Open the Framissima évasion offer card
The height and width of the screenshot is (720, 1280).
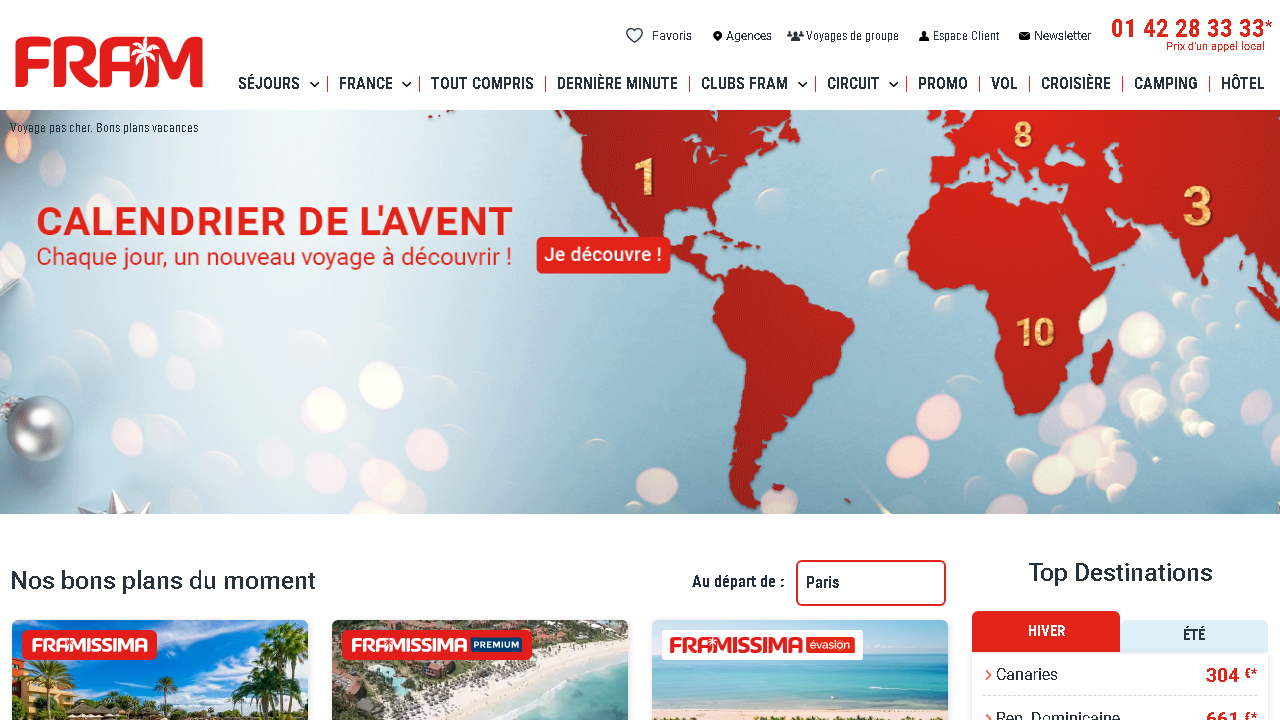[x=800, y=670]
